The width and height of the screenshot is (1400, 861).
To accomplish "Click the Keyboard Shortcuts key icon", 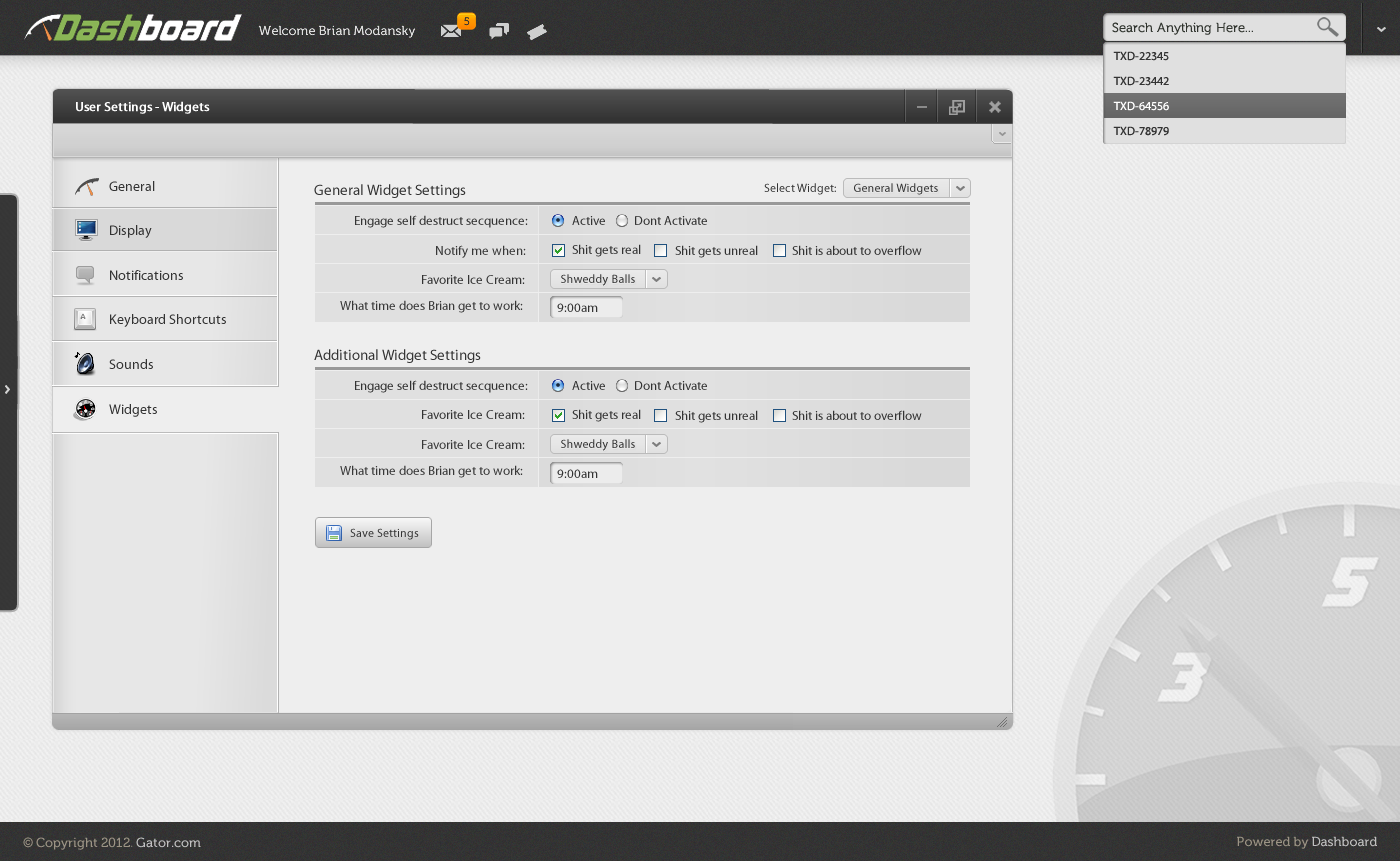I will pyautogui.click(x=85, y=319).
